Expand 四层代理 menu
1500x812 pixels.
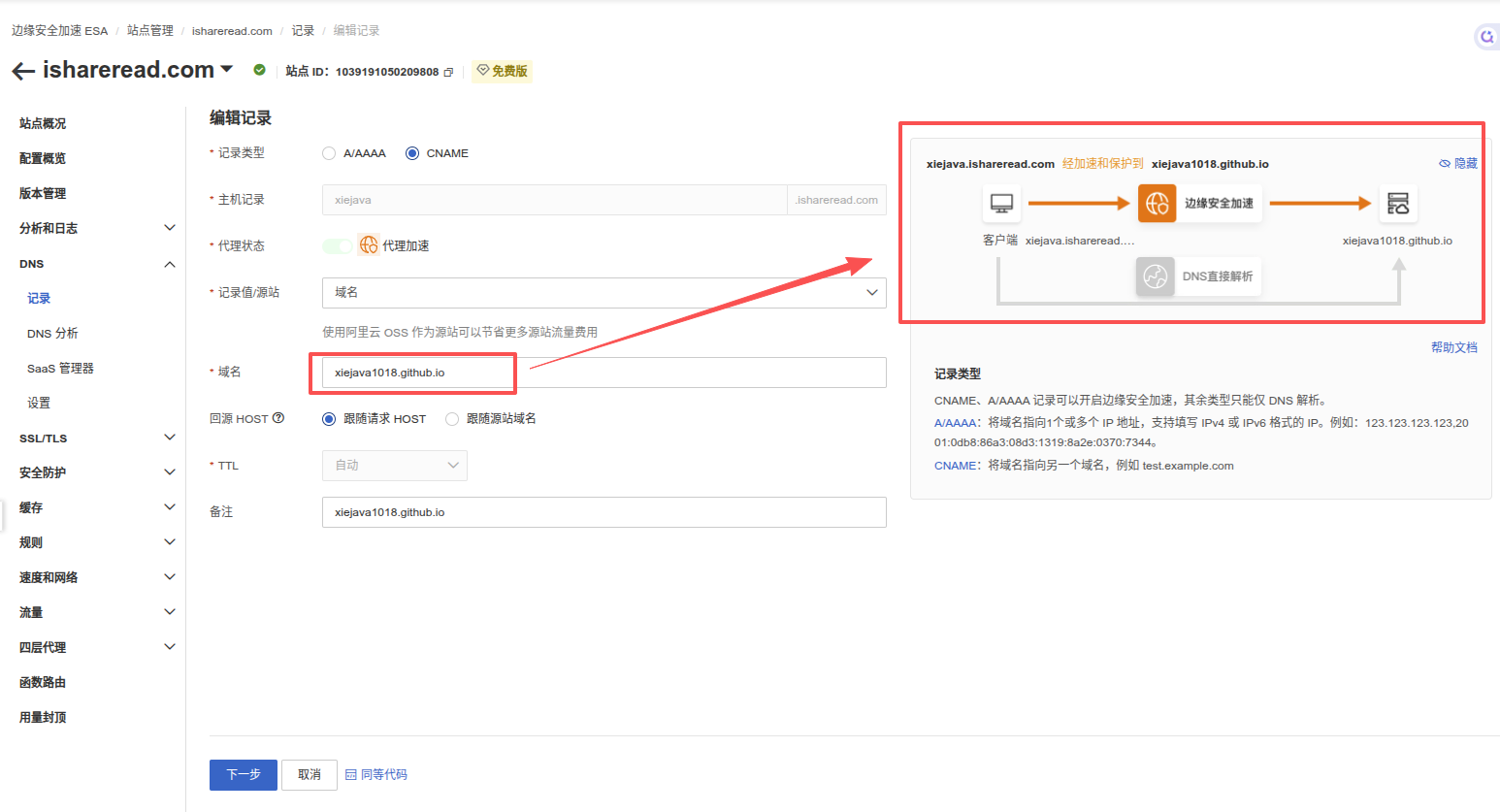point(170,647)
